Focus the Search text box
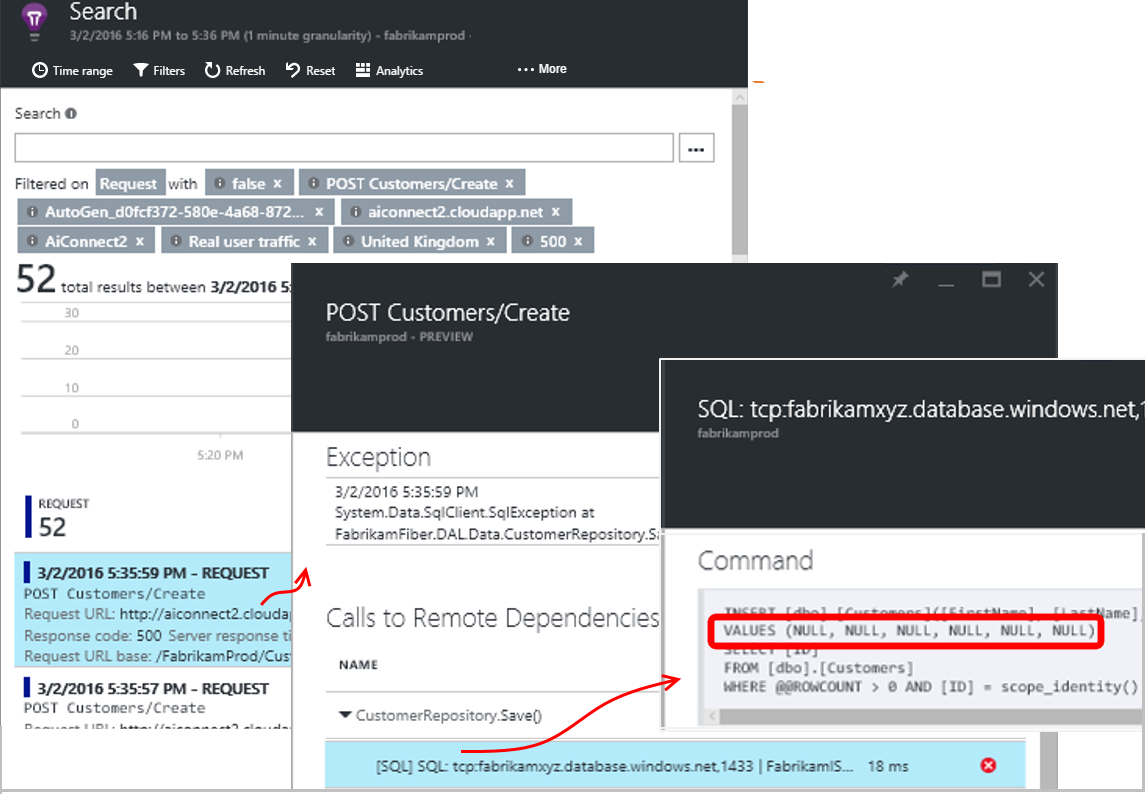The height and width of the screenshot is (794, 1145). pyautogui.click(x=344, y=148)
